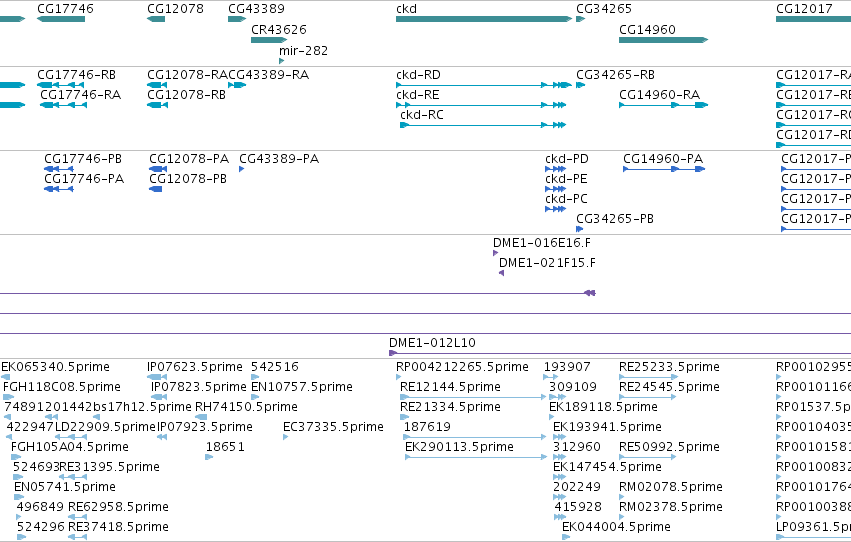The width and height of the screenshot is (851, 542).
Task: Select the 18651 EST label
Action: 225,448
